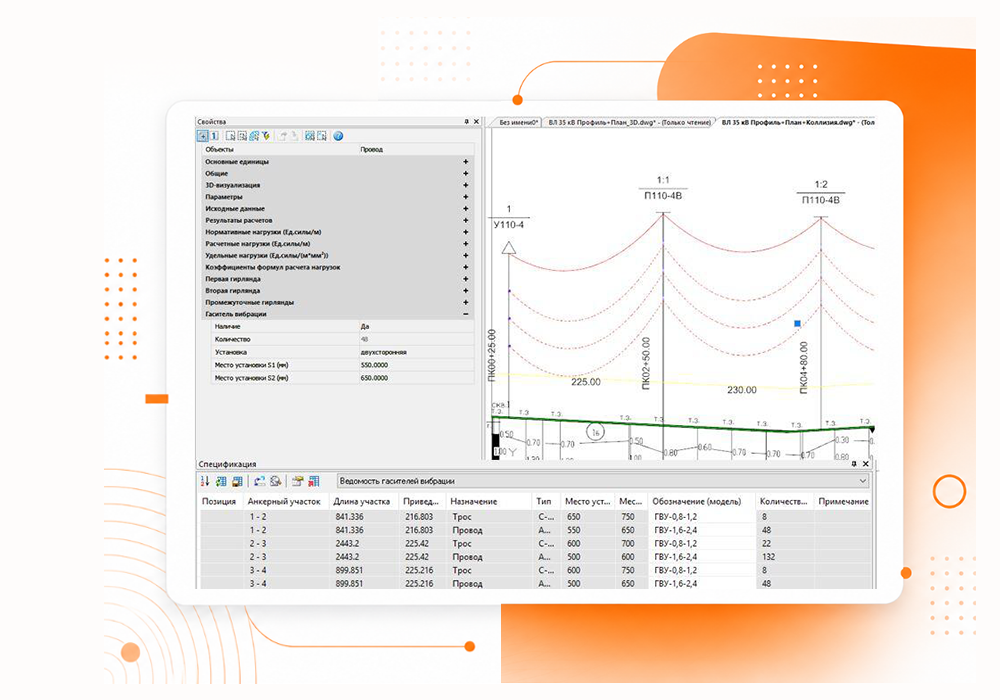Select the 2 - 3 Провод row with quantity 132
The image size is (1000, 700).
(536, 557)
